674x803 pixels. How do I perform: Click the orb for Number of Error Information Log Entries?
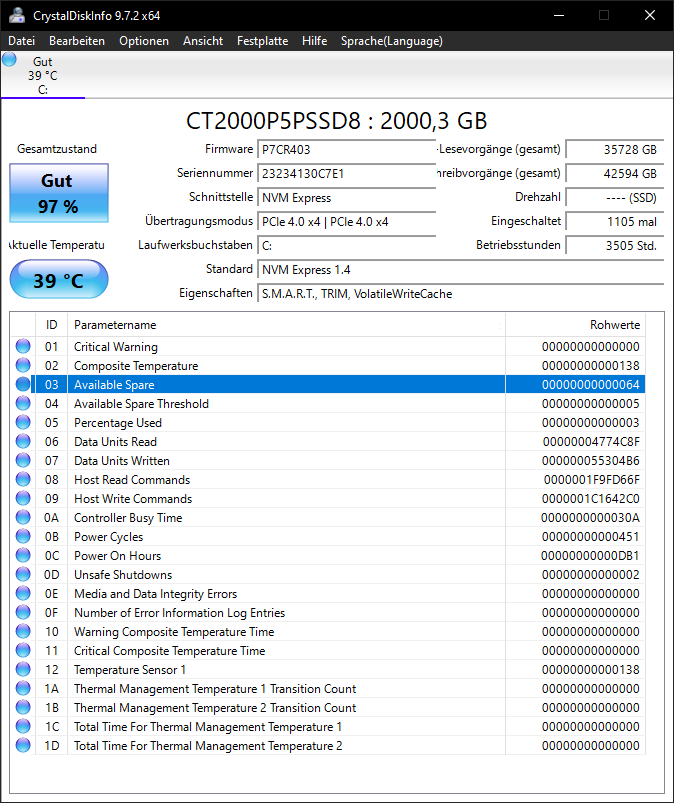pyautogui.click(x=23, y=612)
